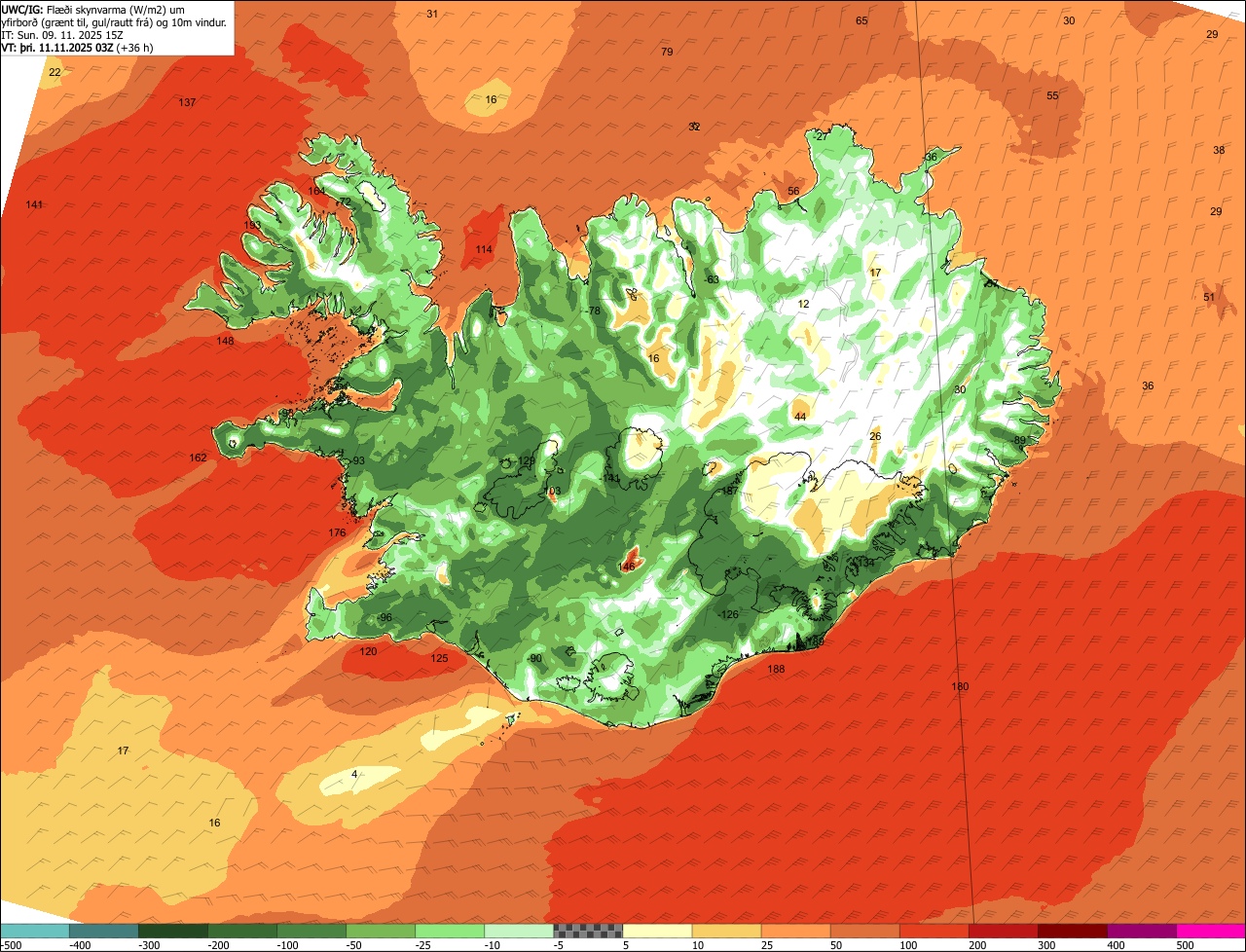
Task: Click the checkered -5 to 5 legend swatch
Action: point(588,931)
